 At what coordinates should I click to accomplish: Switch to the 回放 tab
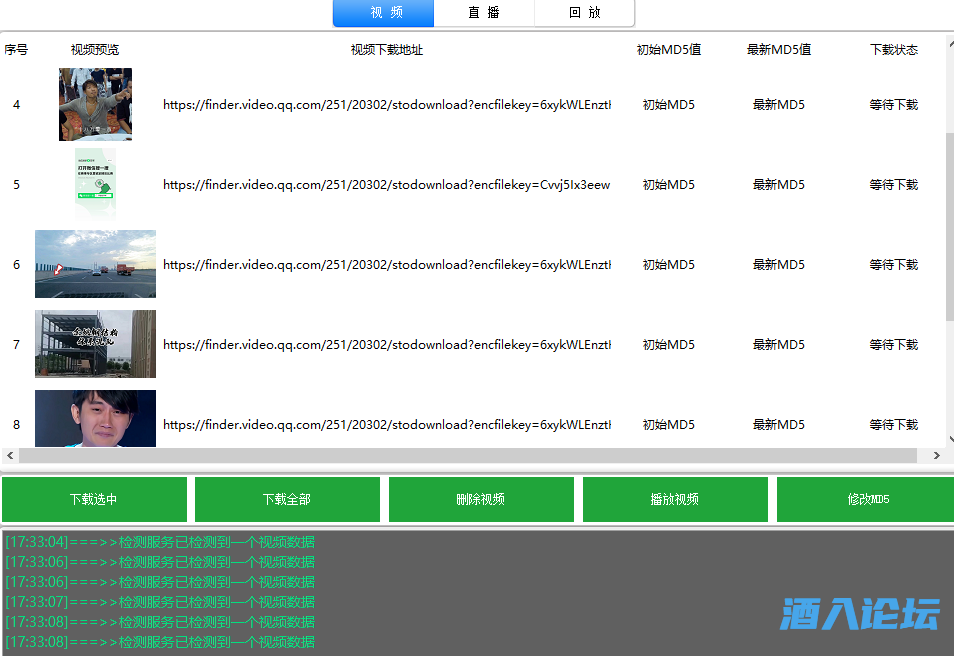pos(584,13)
